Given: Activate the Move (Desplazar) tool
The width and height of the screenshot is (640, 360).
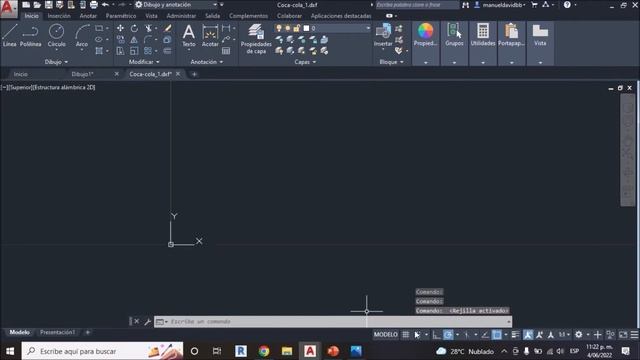Looking at the screenshot, I should [x=120, y=28].
